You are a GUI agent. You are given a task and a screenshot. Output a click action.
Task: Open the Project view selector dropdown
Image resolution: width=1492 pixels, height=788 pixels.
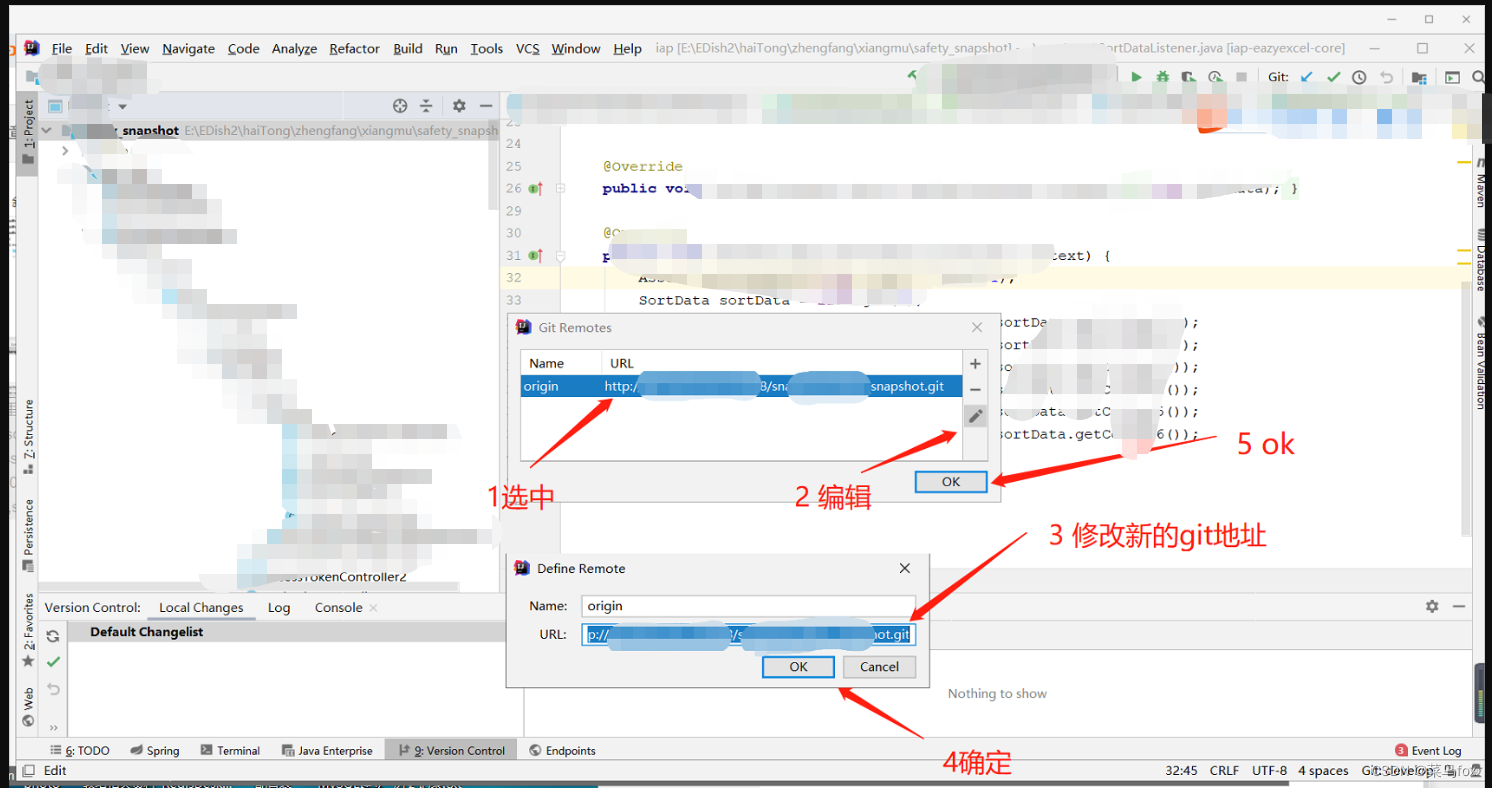(123, 106)
